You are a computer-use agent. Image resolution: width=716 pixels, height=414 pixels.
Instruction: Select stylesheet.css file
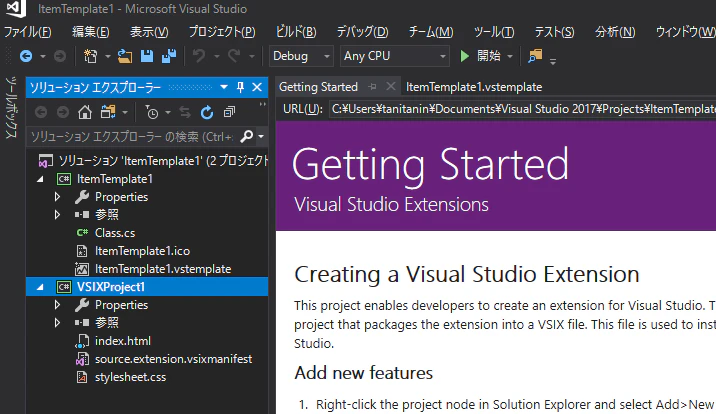[x=130, y=377]
